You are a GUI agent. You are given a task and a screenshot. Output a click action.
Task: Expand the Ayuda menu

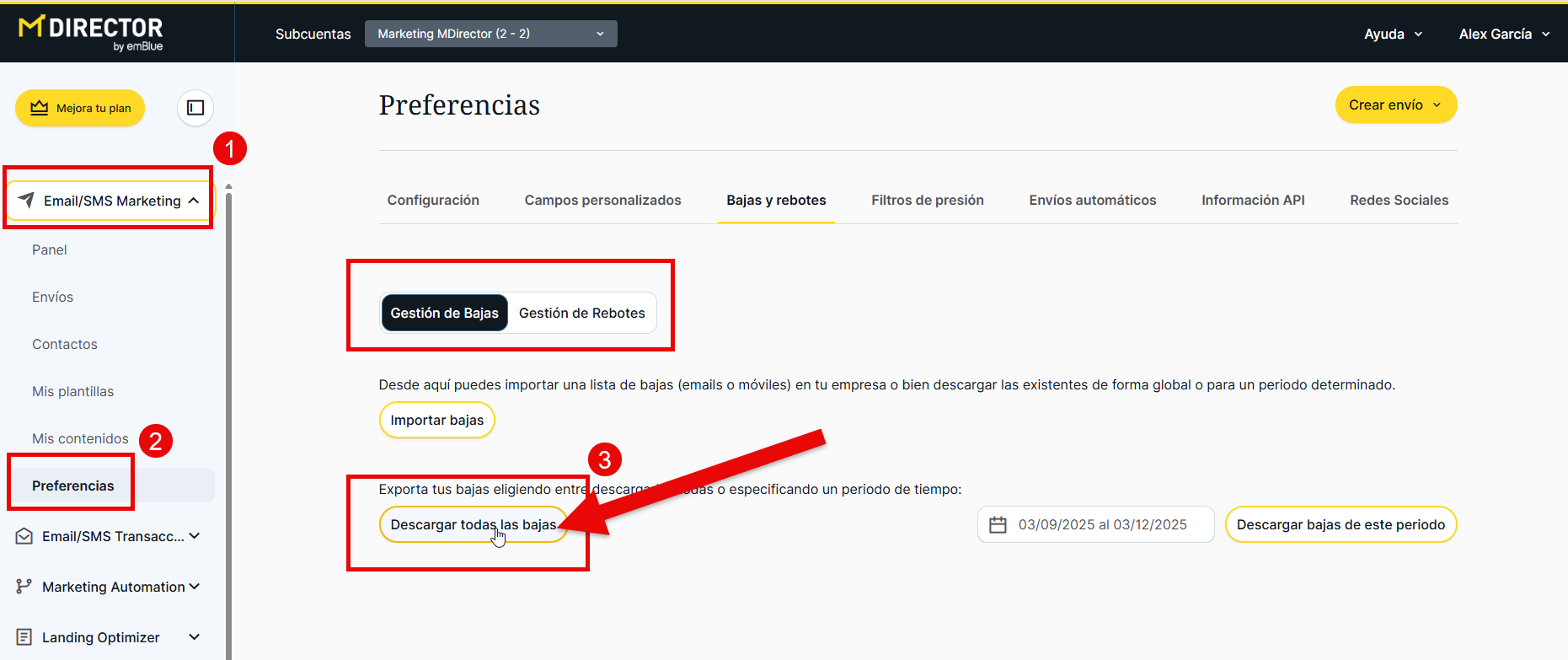click(x=1393, y=34)
